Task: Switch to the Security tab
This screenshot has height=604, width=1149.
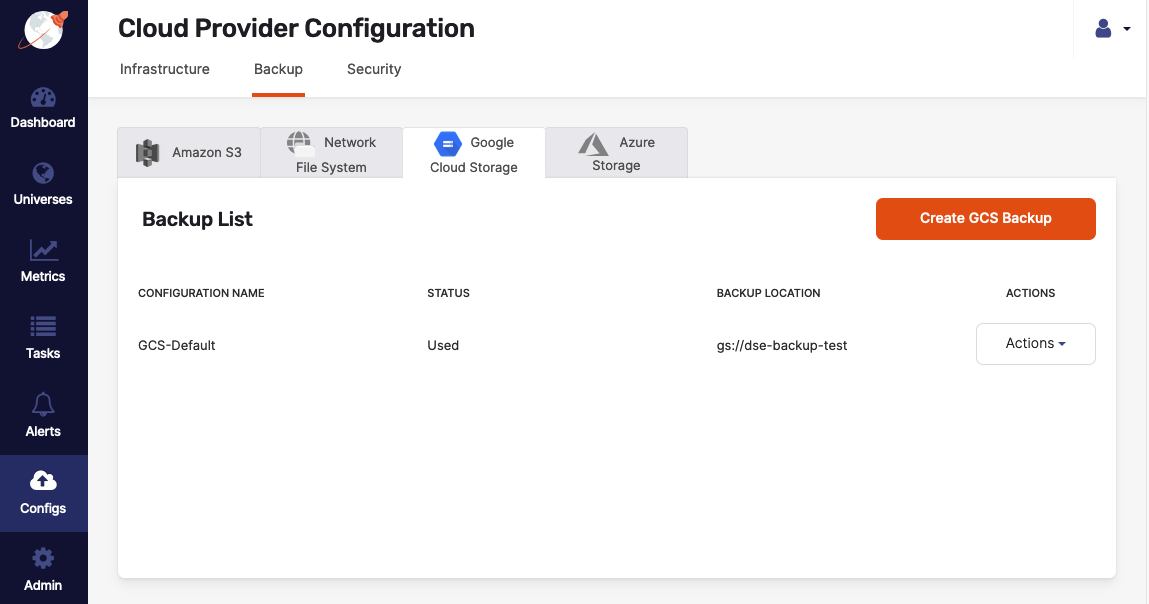Action: coord(374,69)
